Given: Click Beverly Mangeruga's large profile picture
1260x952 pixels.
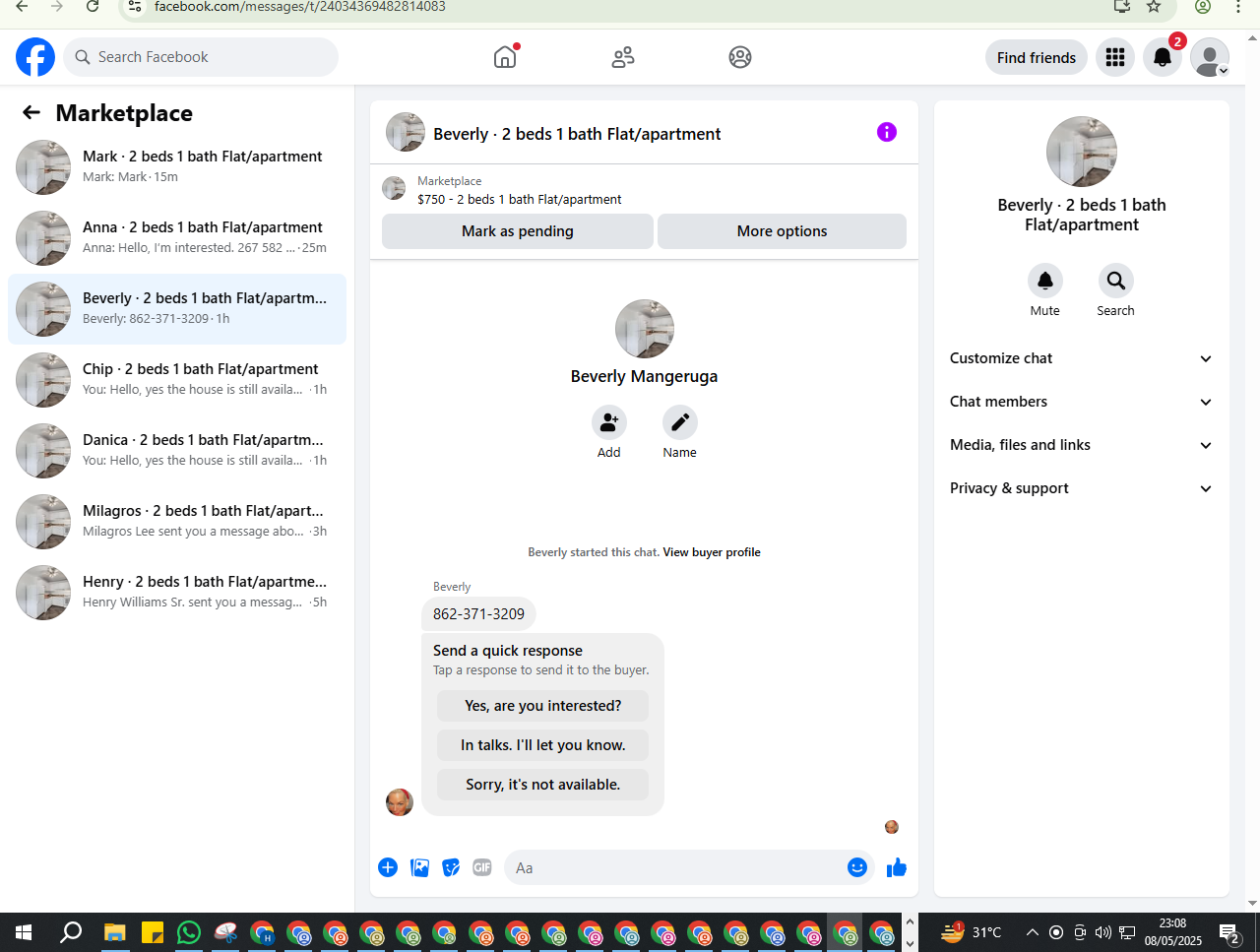Looking at the screenshot, I should (x=645, y=329).
